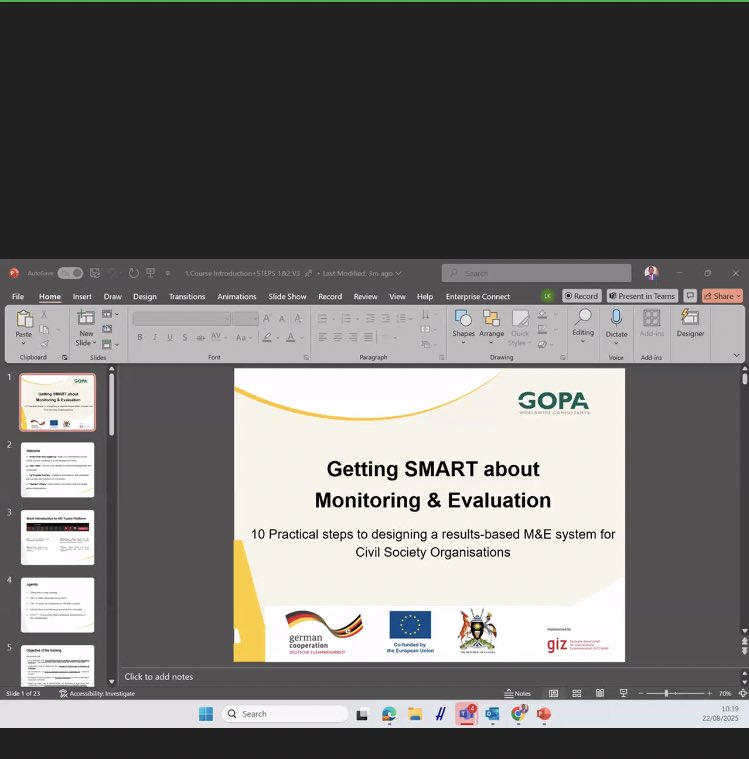Image resolution: width=749 pixels, height=759 pixels.
Task: Click the Paste clipboard icon
Action: pos(24,319)
